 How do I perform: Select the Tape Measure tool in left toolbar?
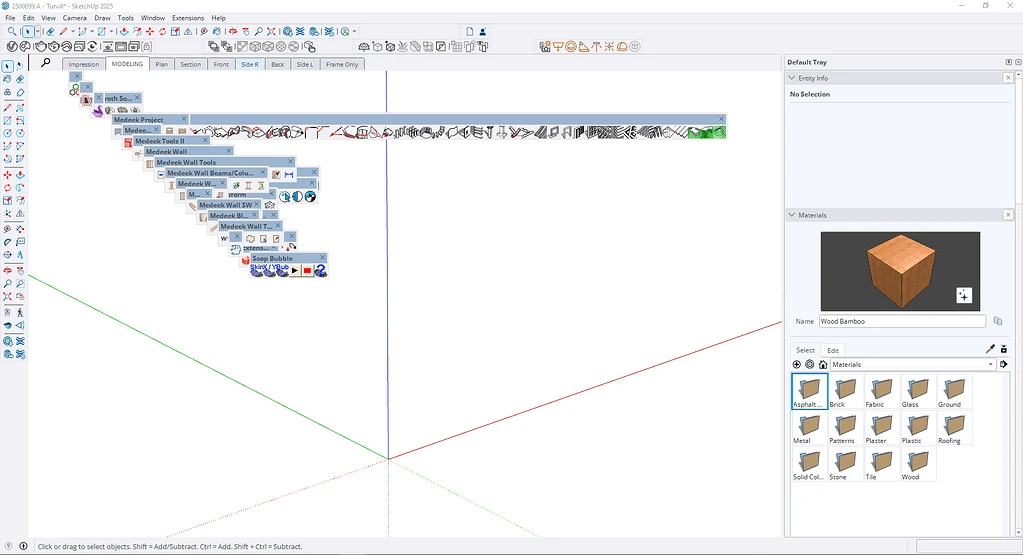tap(7, 229)
